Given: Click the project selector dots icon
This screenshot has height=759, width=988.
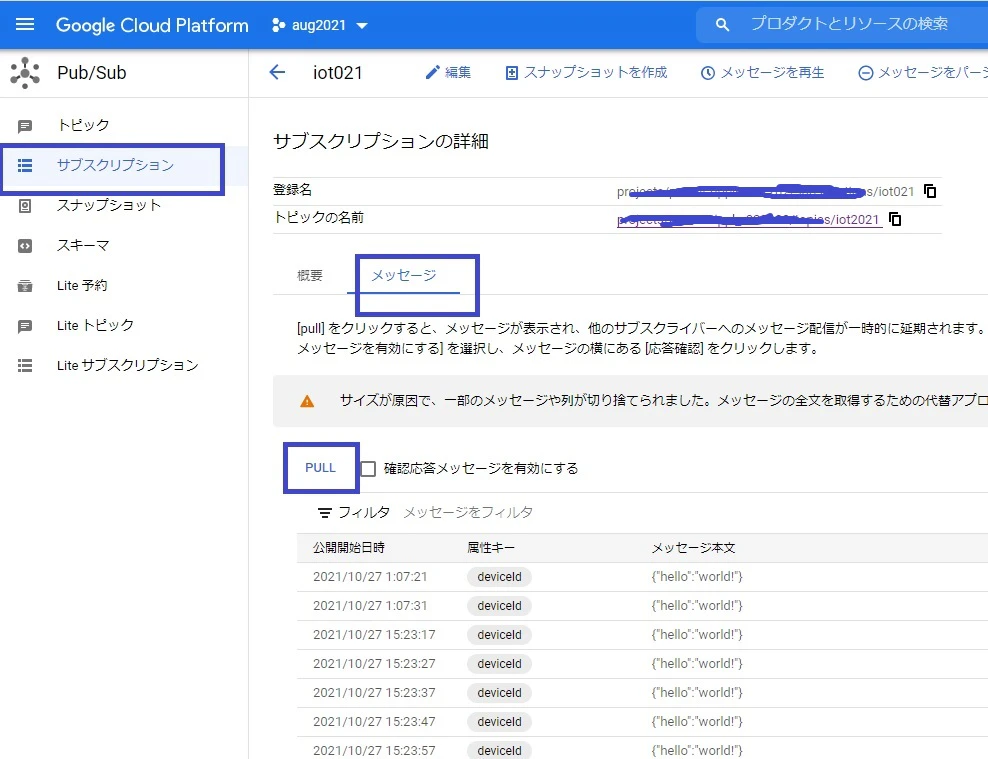Looking at the screenshot, I should point(278,25).
